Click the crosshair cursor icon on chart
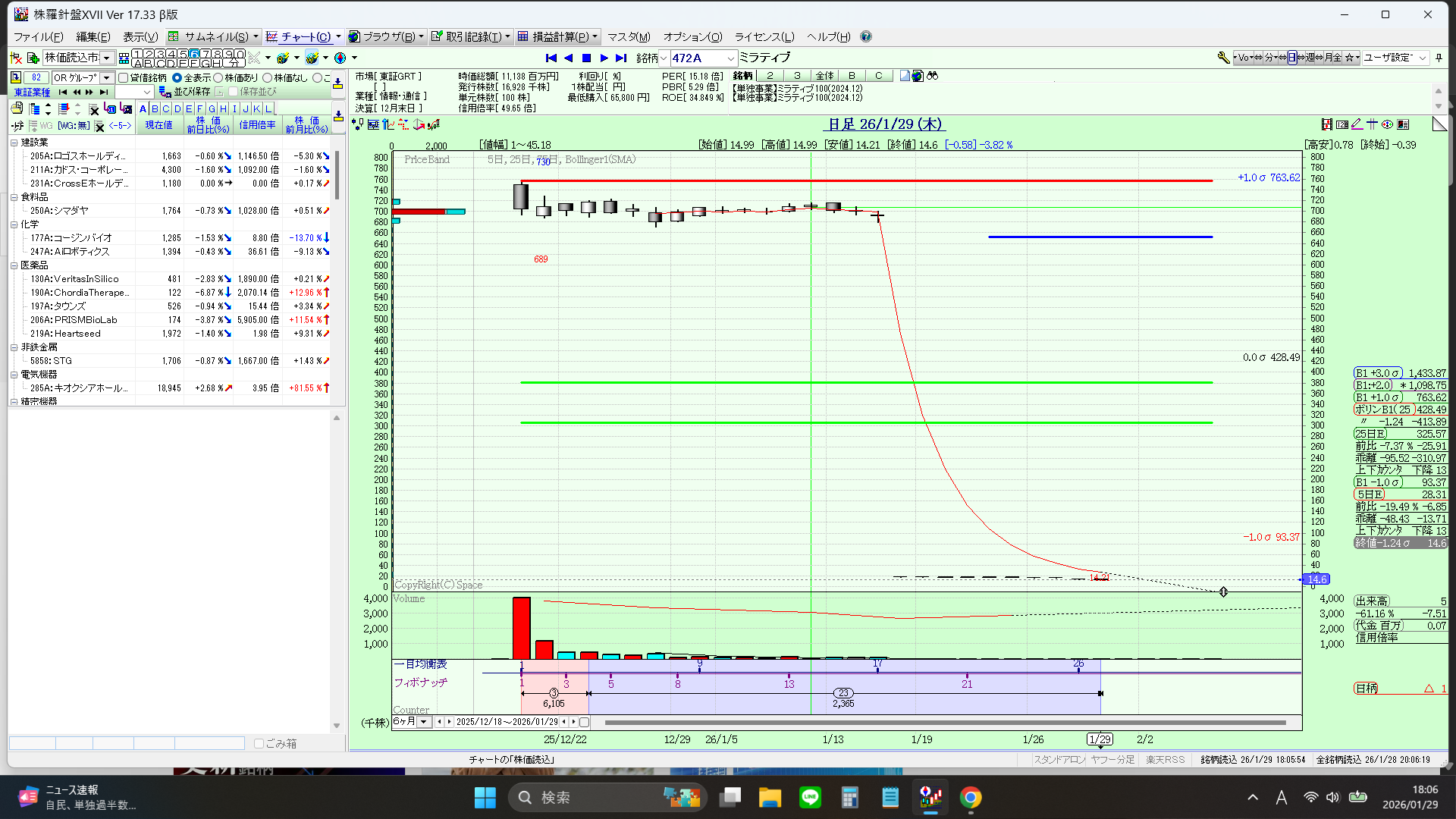This screenshot has height=819, width=1456. [1372, 124]
